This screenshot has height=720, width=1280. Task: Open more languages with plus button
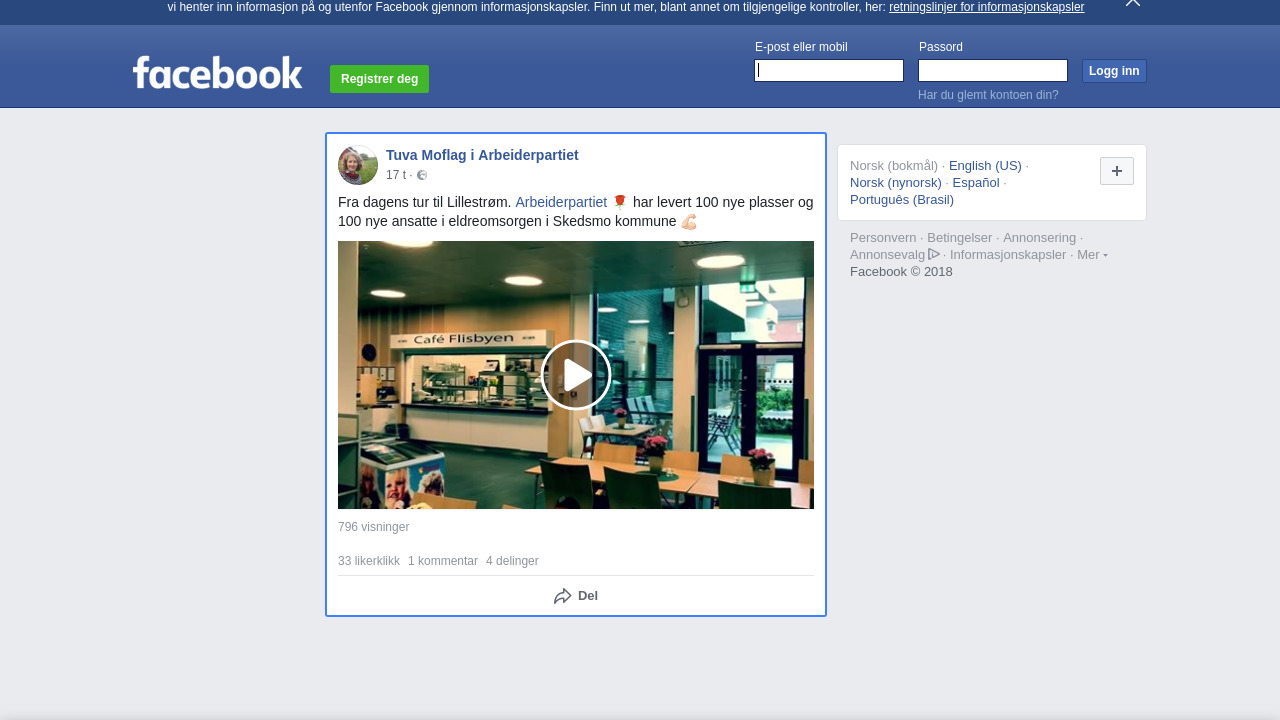1117,171
